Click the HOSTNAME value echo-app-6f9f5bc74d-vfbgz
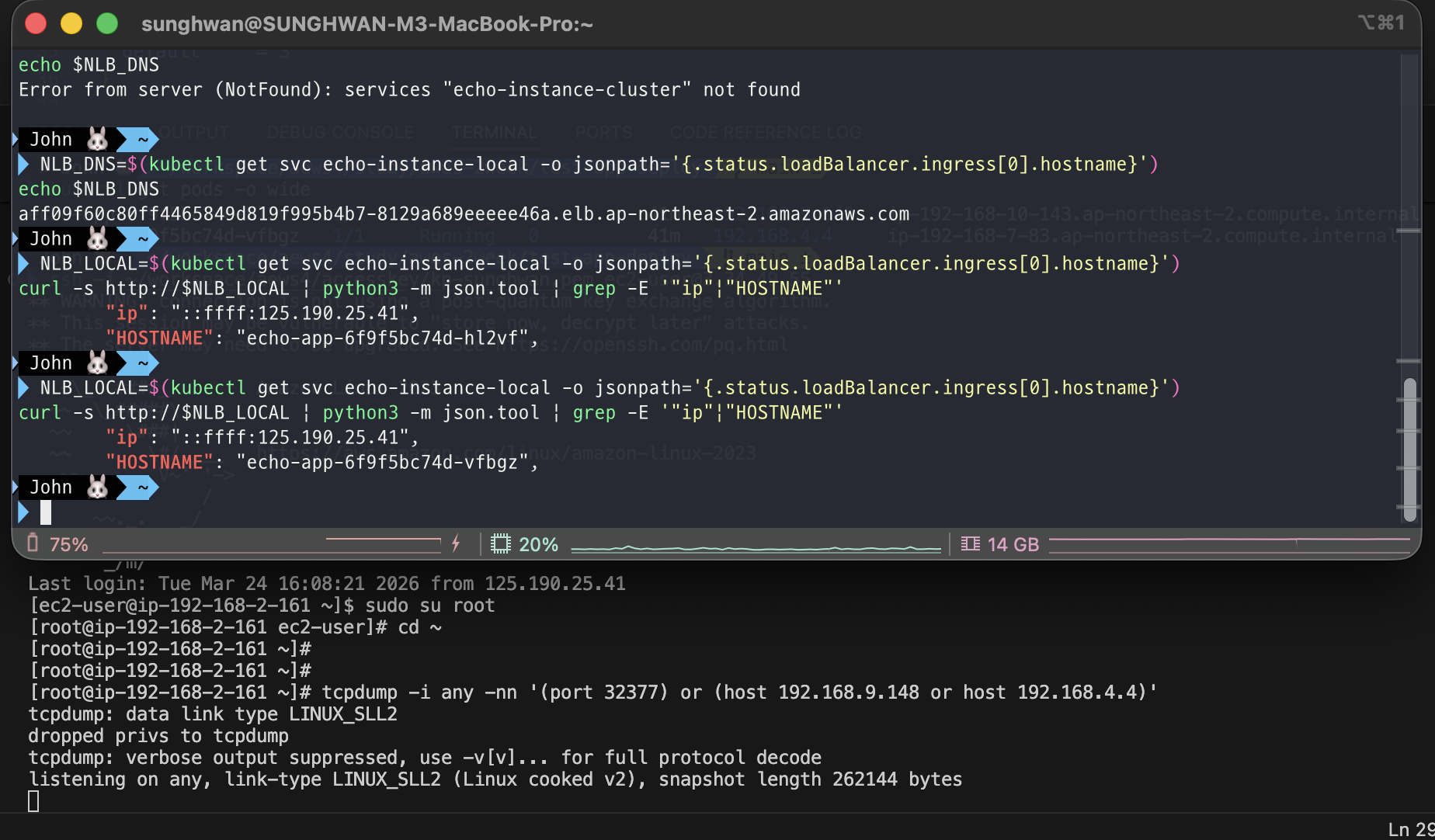Screen dimensions: 1435x840 click(x=382, y=462)
